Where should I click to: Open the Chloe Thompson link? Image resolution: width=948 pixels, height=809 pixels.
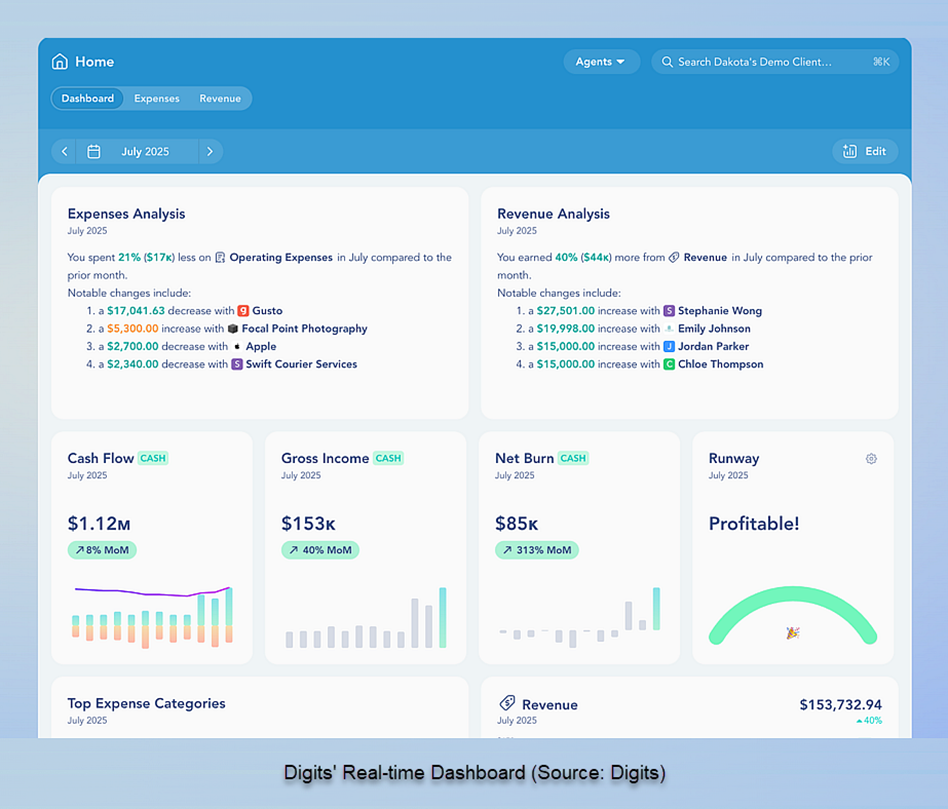[721, 364]
